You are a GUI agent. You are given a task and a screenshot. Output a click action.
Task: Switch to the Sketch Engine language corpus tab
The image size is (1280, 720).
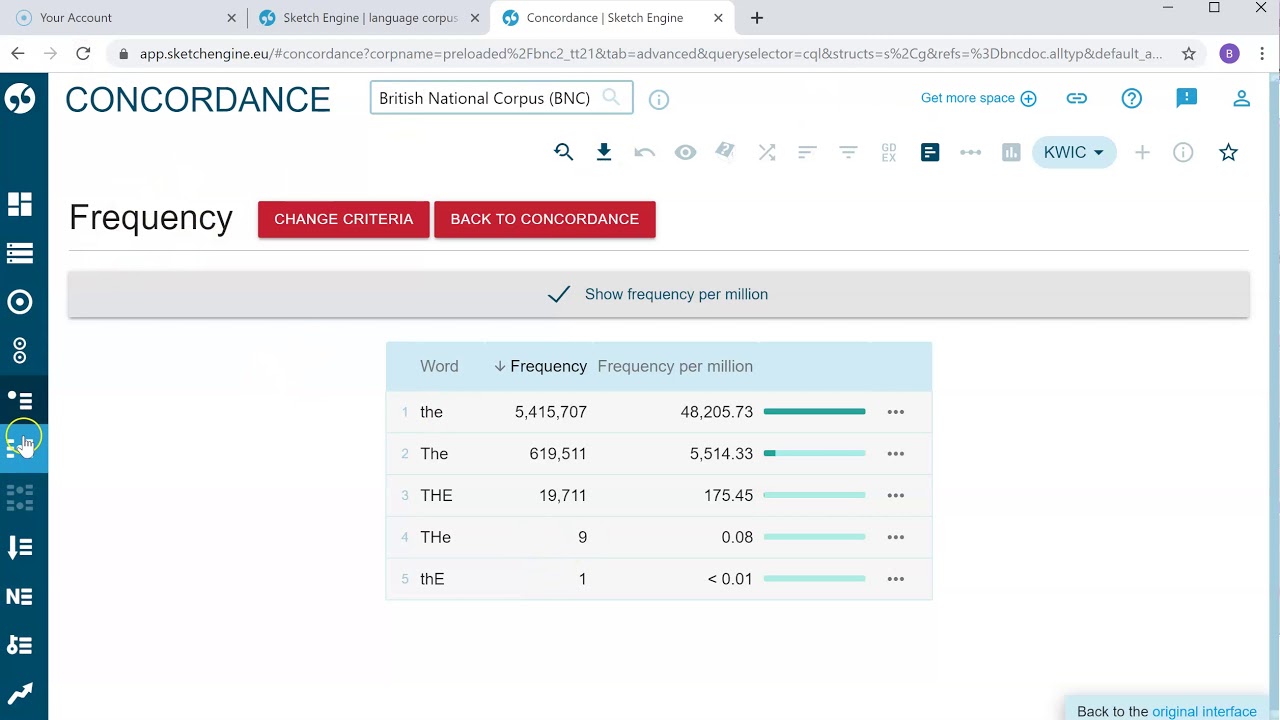pyautogui.click(x=368, y=18)
